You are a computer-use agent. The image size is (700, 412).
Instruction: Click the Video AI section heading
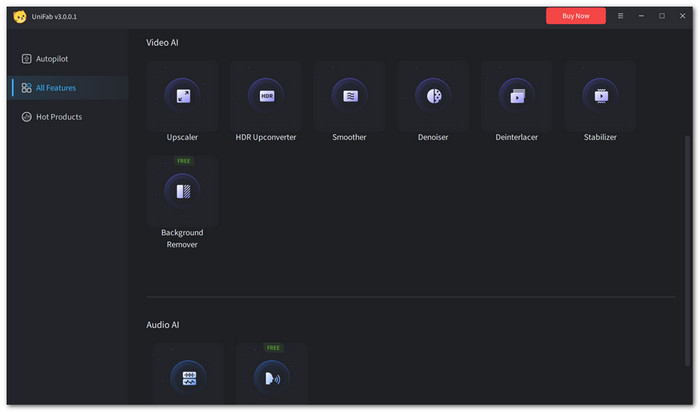click(x=162, y=42)
